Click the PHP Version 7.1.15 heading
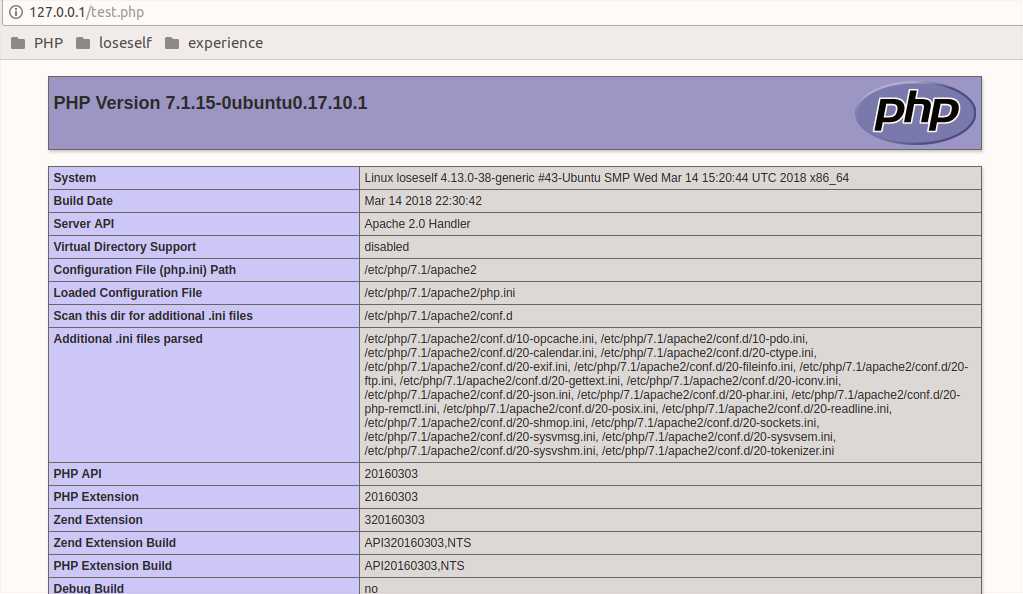The height and width of the screenshot is (594, 1023). (x=210, y=103)
